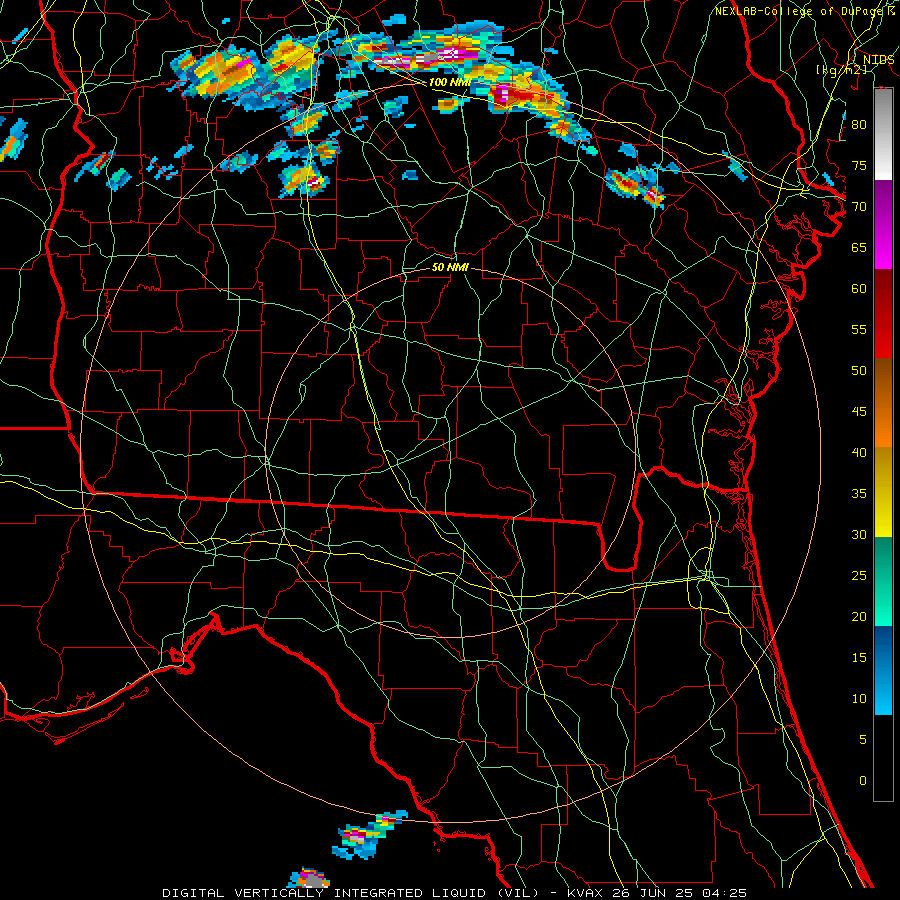Select the black bottom segment of the color bar
This screenshot has height=900, width=900.
pos(883,758)
